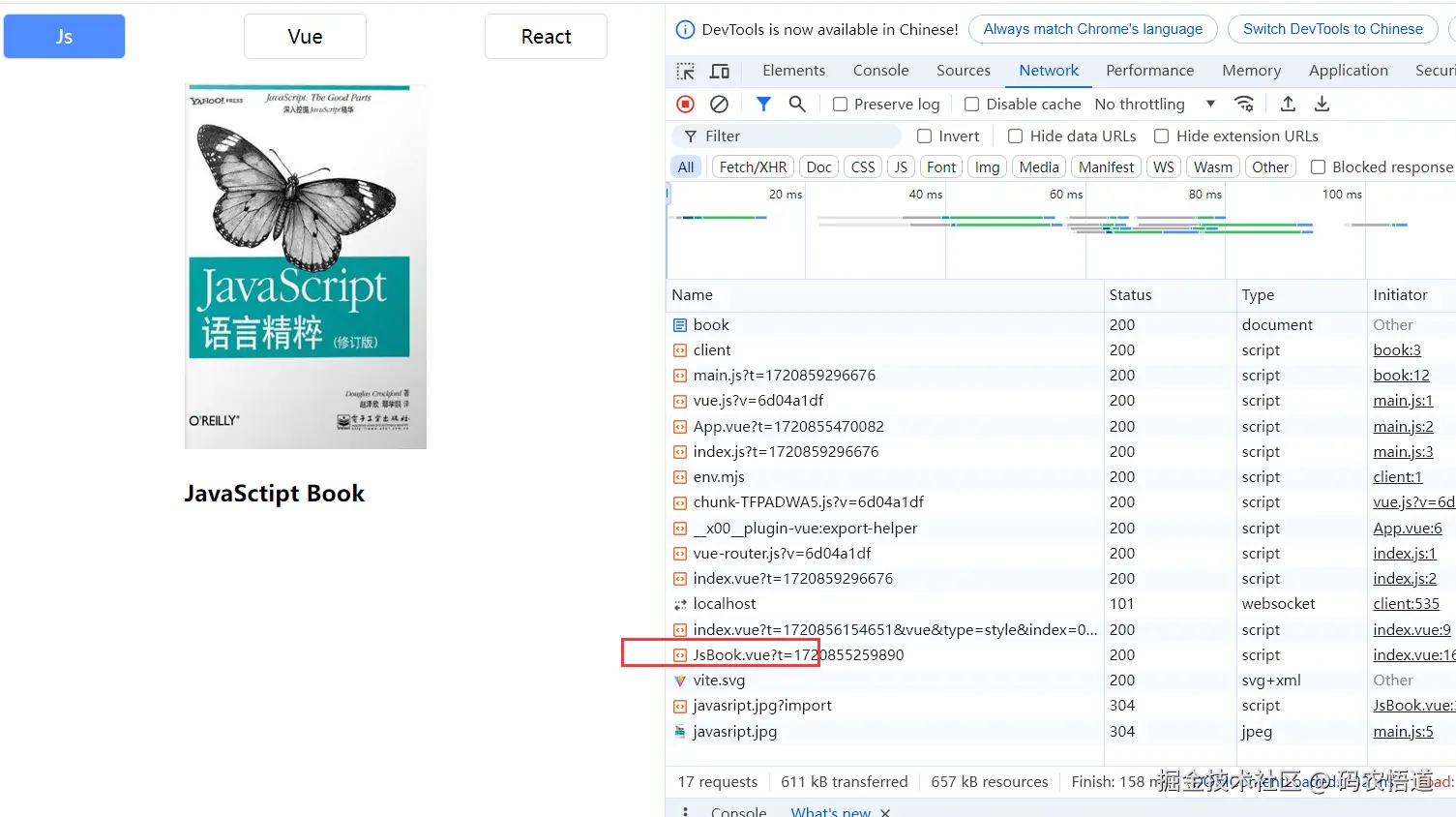Select the JsBook.vue request row
1456x817 pixels.
click(1061, 655)
